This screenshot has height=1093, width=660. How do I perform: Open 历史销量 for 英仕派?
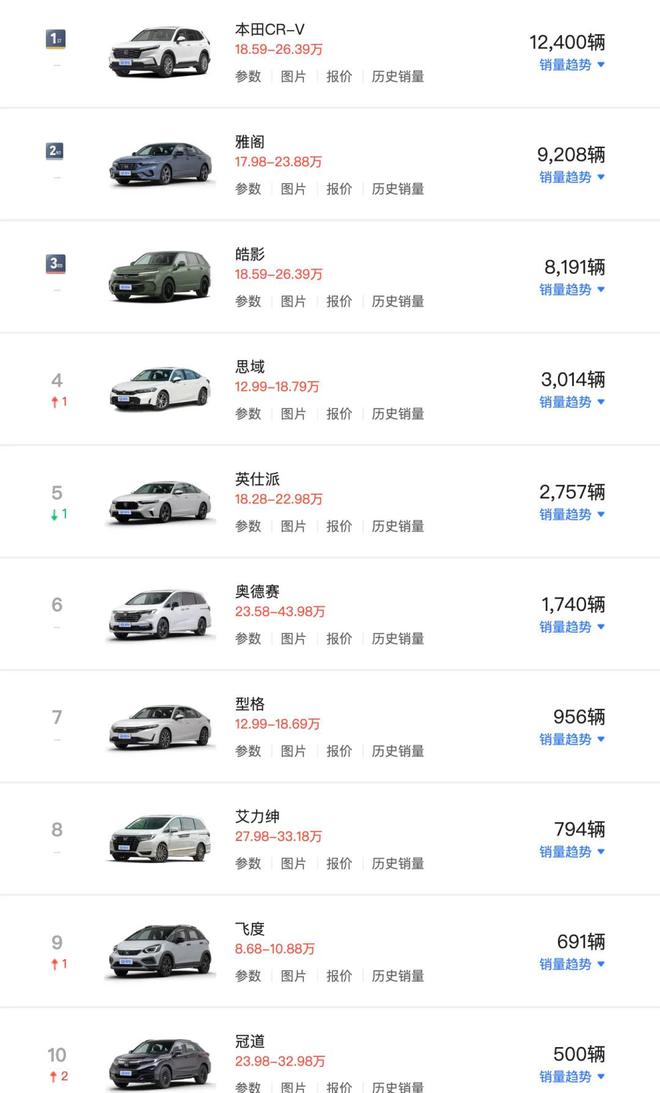(x=398, y=526)
